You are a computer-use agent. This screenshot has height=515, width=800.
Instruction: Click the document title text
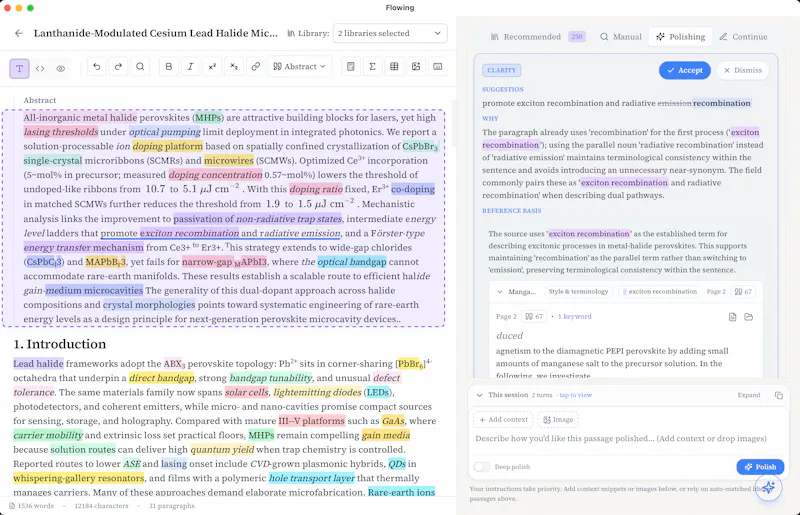(x=156, y=33)
